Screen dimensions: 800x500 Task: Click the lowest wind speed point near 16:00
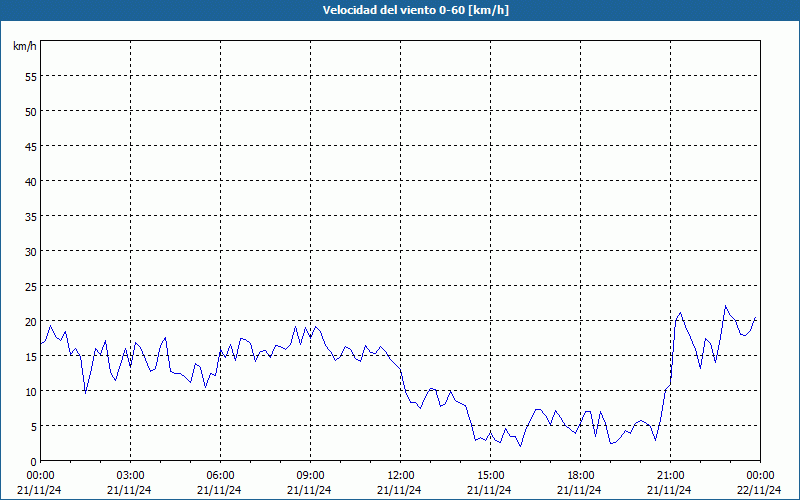(x=520, y=446)
